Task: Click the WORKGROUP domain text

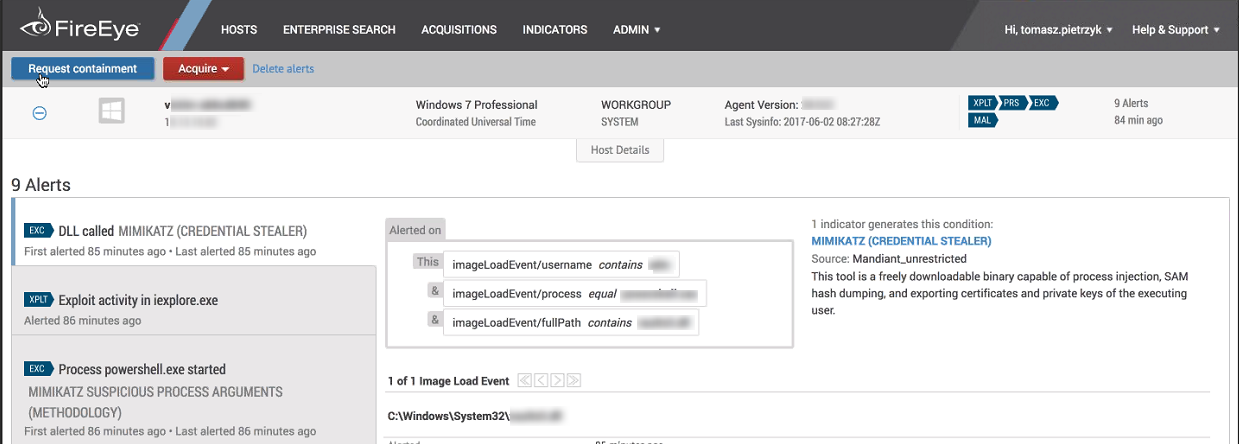Action: pyautogui.click(x=636, y=104)
